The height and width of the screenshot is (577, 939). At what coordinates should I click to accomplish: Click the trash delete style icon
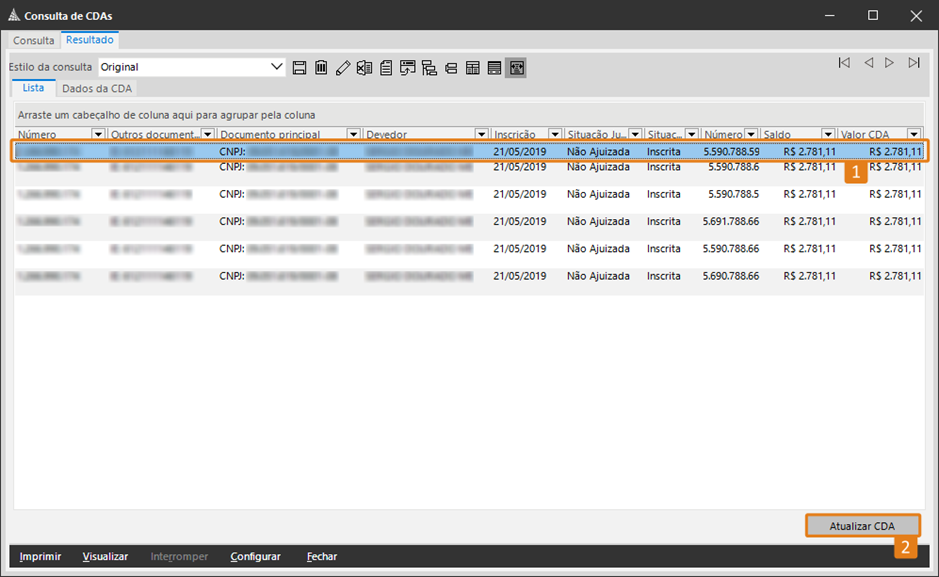pos(321,68)
